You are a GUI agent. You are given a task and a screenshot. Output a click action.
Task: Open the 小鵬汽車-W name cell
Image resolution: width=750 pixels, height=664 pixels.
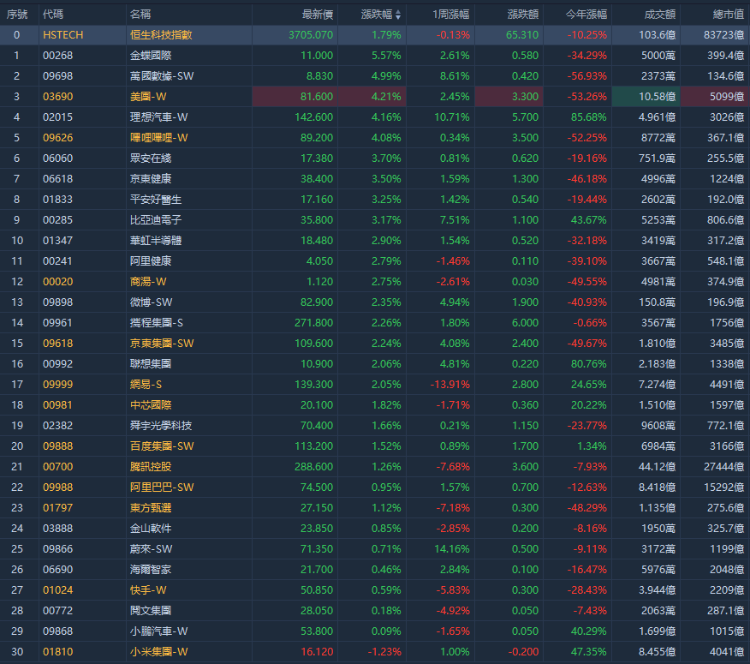point(159,631)
